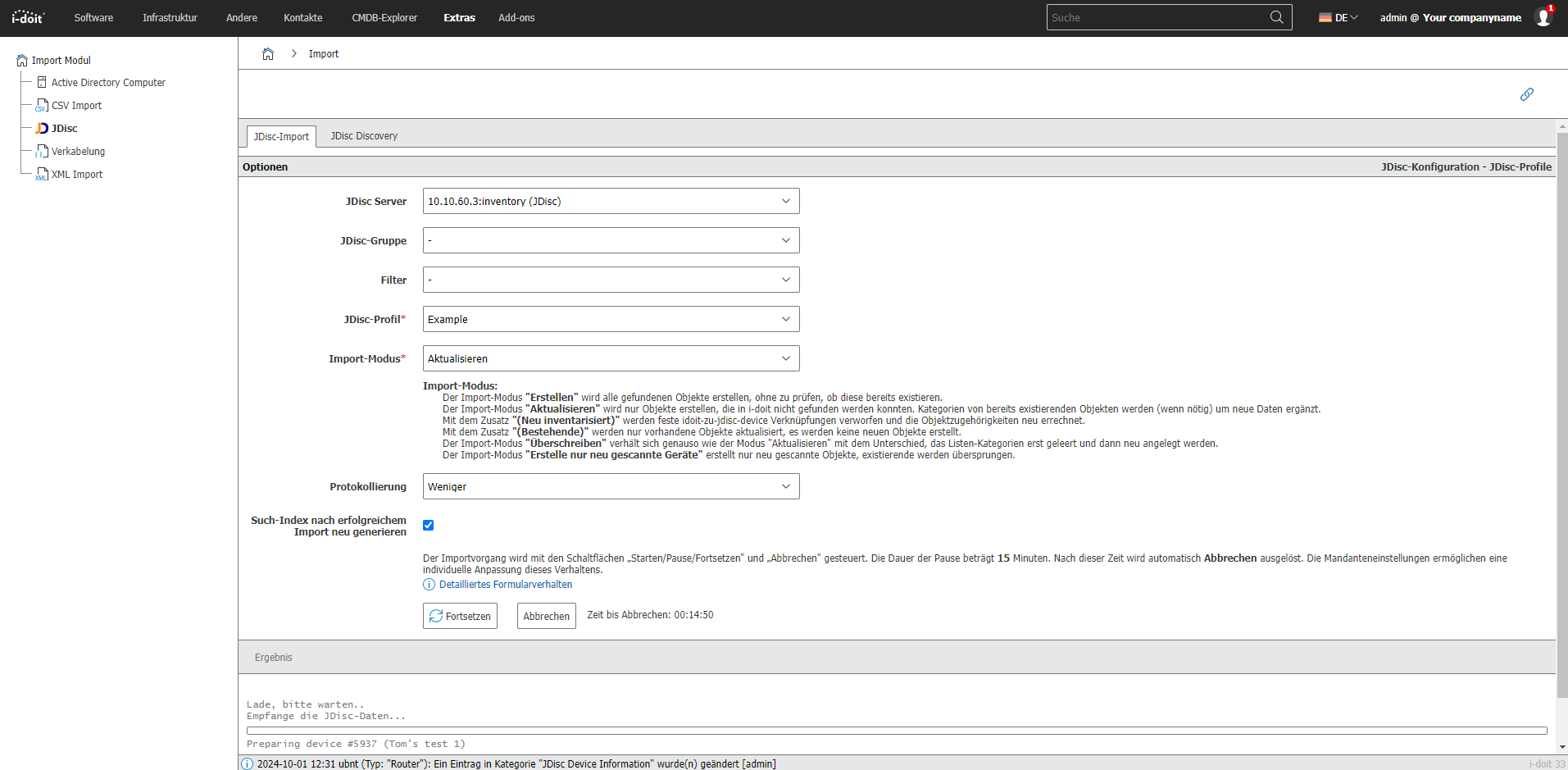This screenshot has width=1568, height=770.
Task: Click in the Suche search field
Action: 1156,17
